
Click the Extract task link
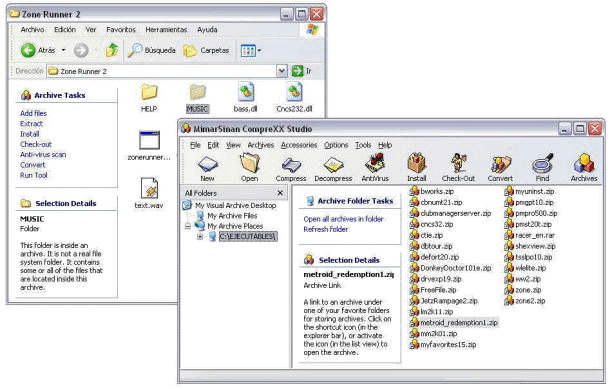(x=31, y=124)
